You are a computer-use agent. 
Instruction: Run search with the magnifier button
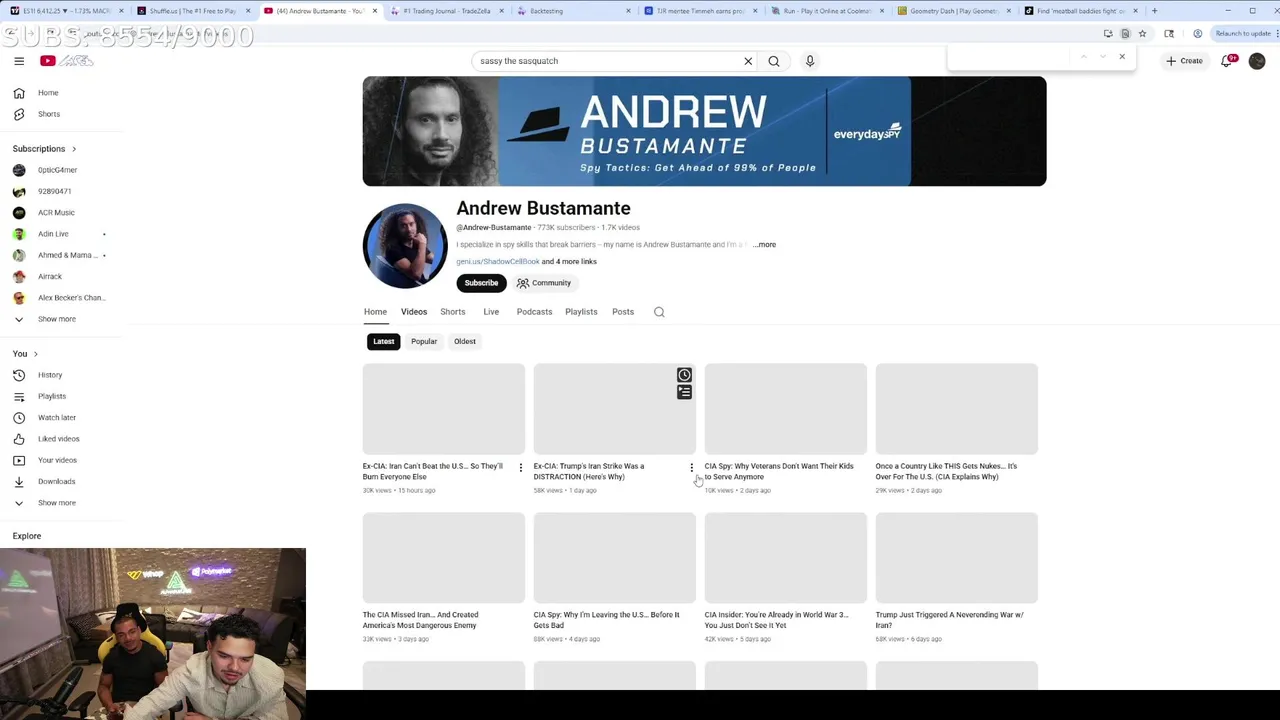(774, 61)
